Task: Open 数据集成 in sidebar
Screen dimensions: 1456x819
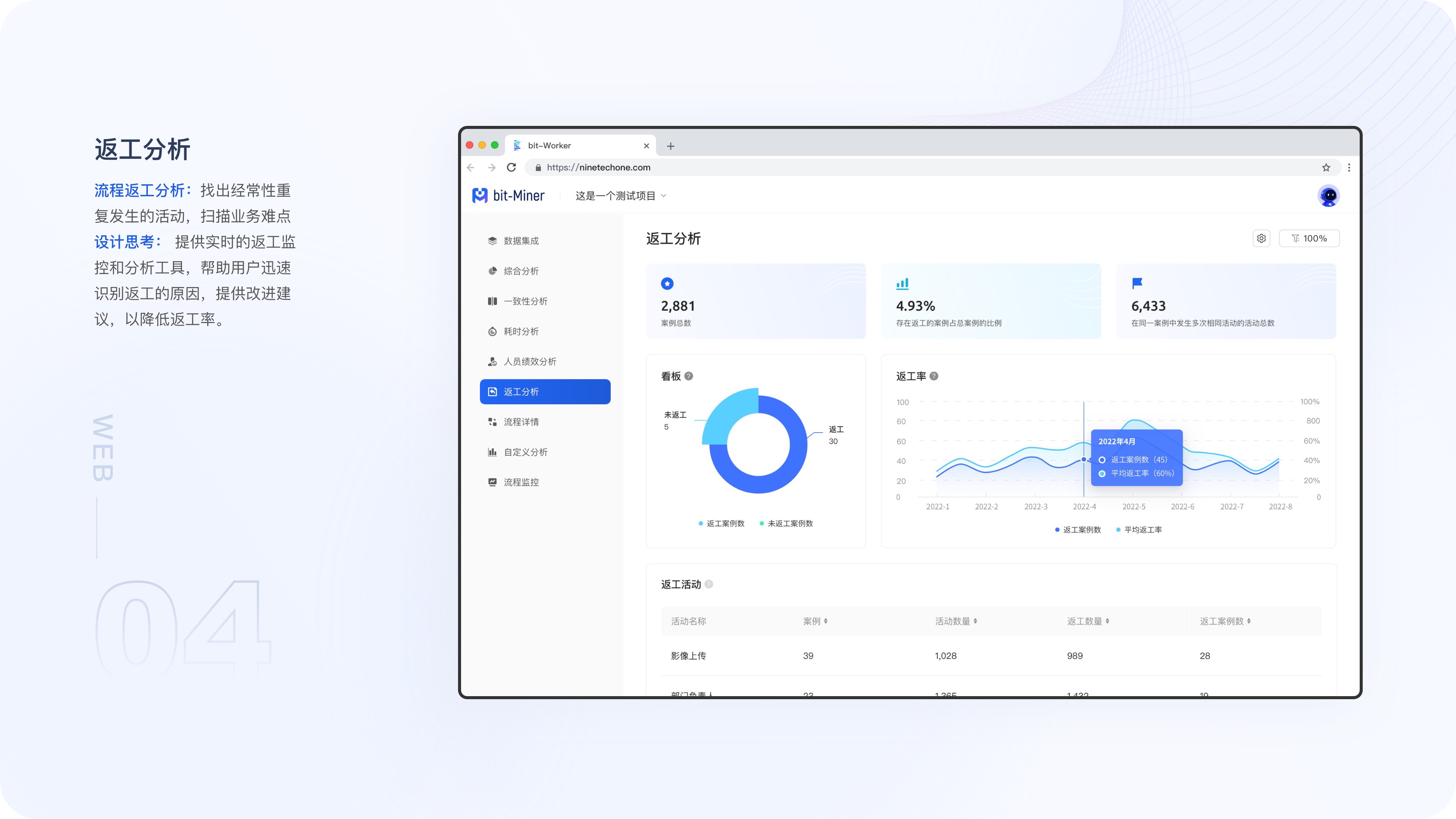Action: (545, 241)
